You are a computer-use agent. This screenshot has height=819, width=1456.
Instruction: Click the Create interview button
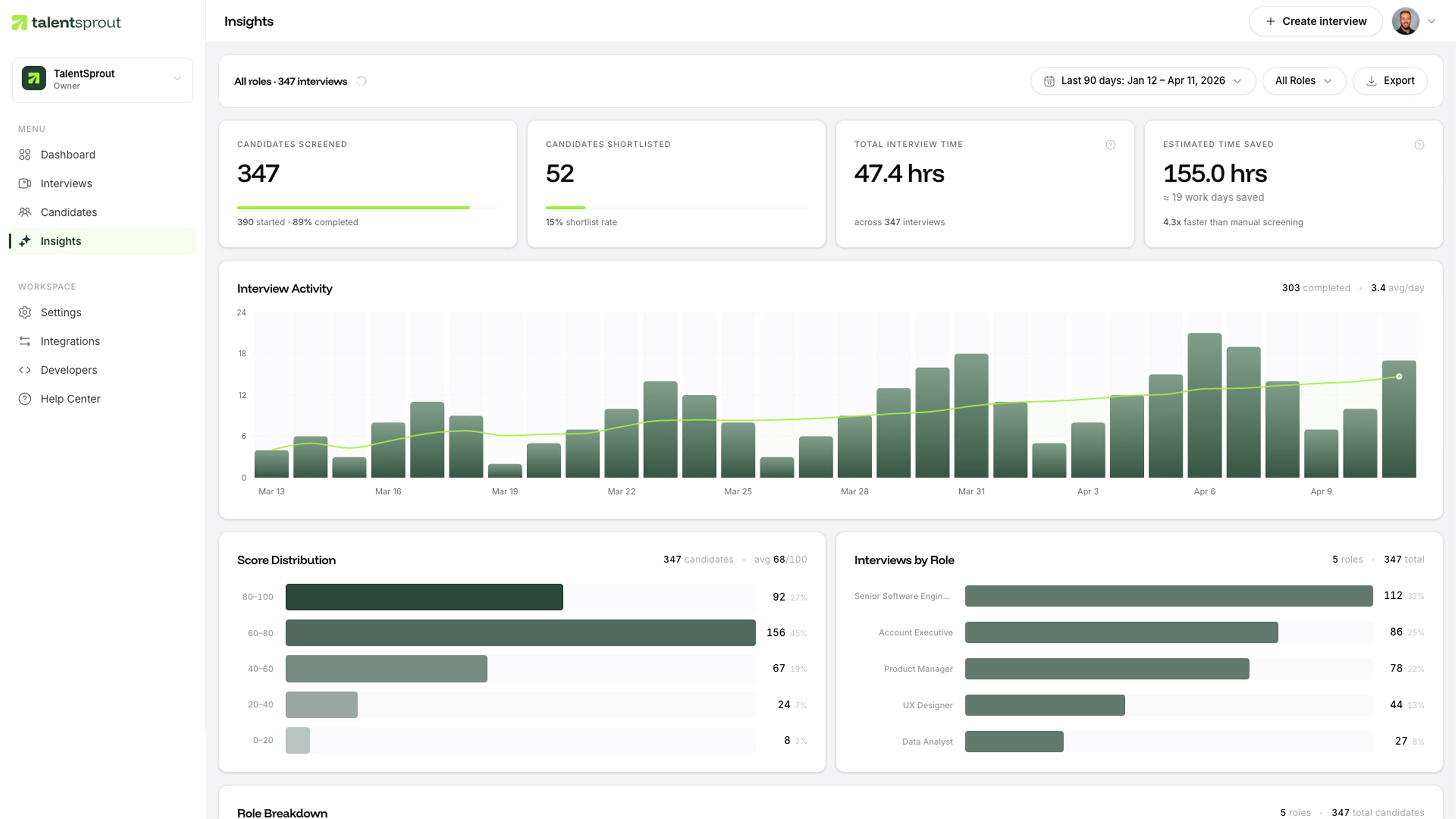pos(1315,21)
